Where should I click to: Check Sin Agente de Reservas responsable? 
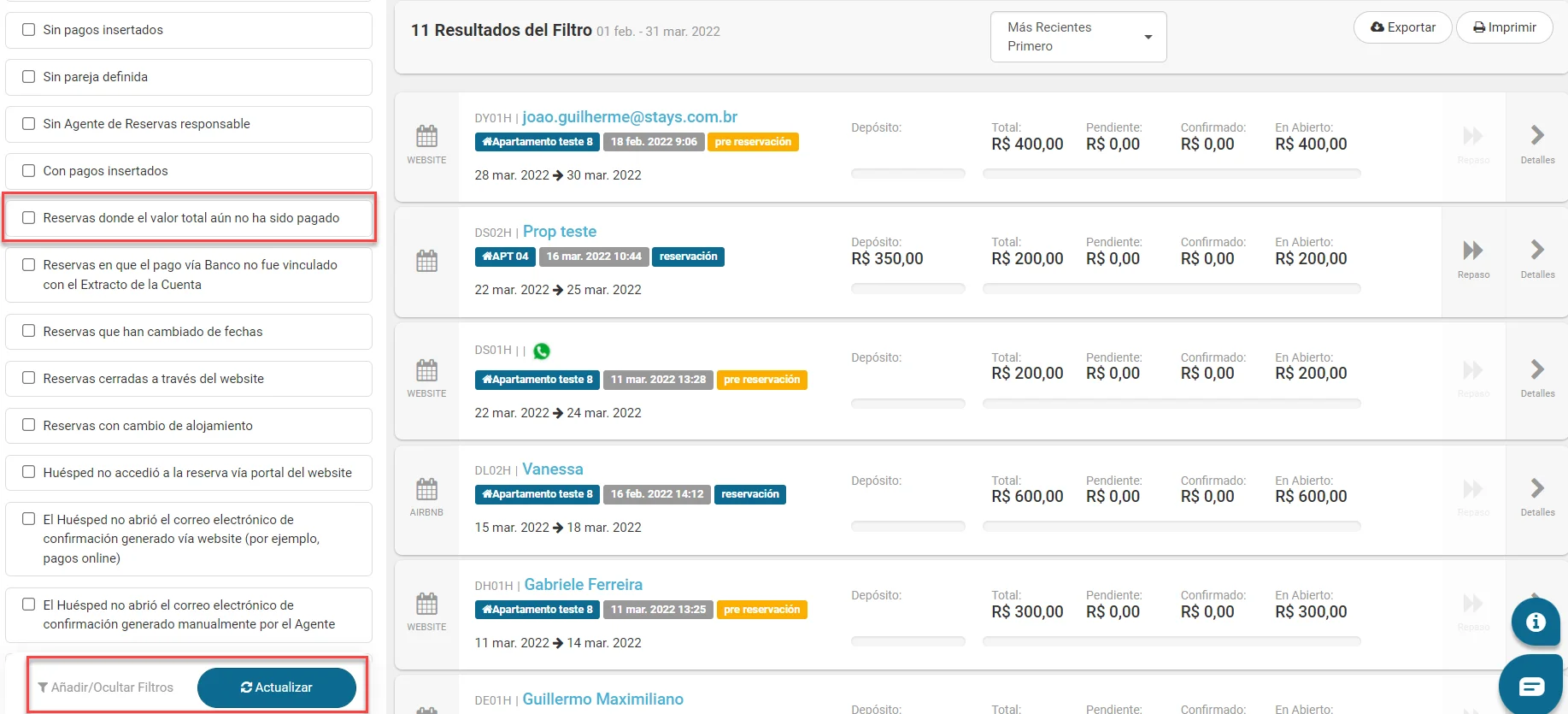(x=28, y=123)
